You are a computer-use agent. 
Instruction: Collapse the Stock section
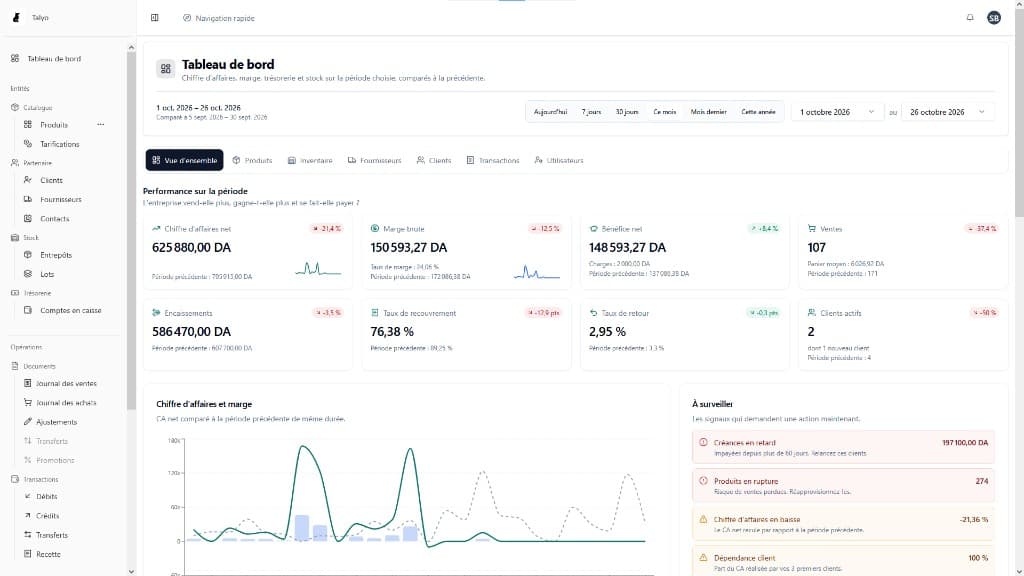coord(31,238)
